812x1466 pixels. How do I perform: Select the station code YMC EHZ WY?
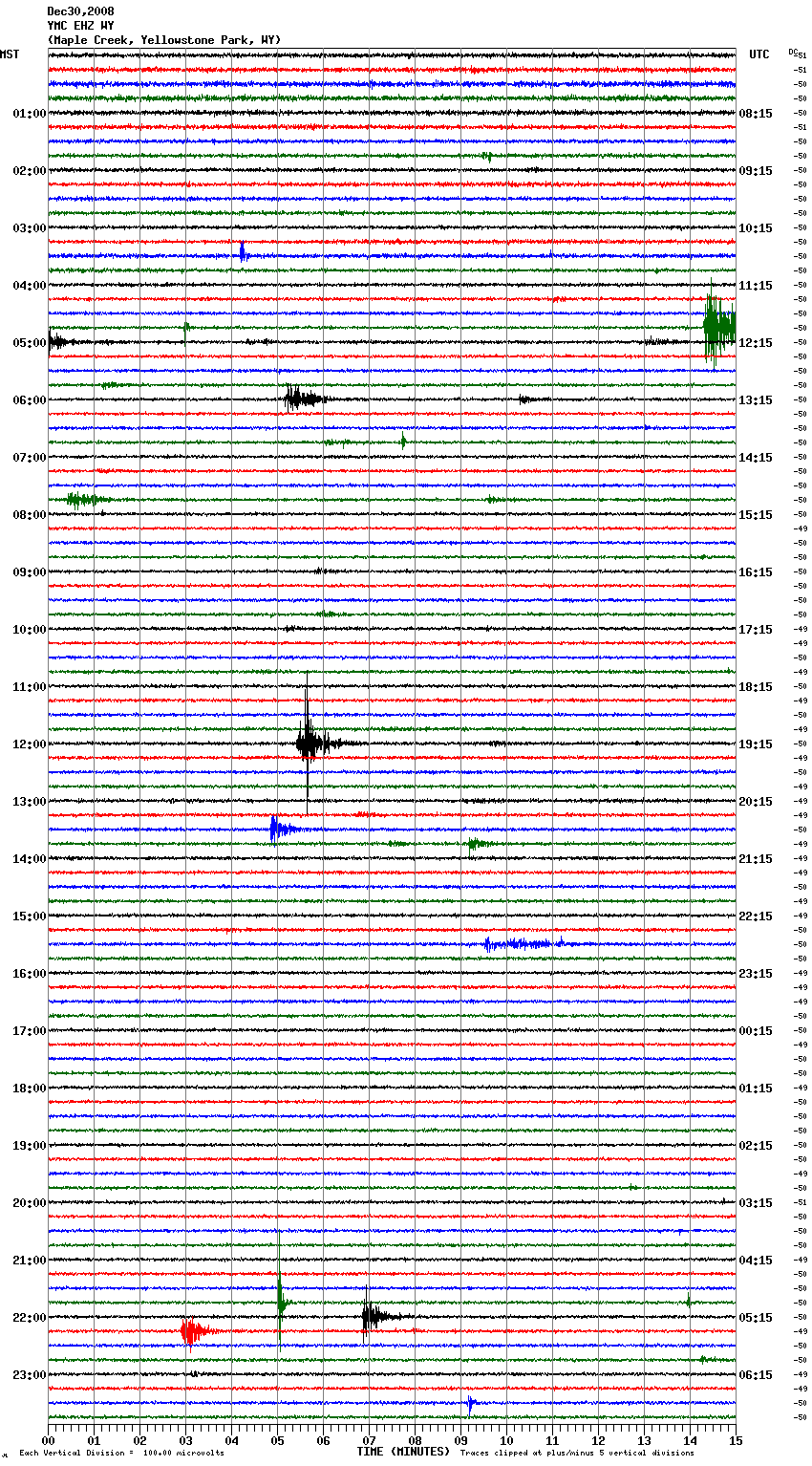click(80, 26)
